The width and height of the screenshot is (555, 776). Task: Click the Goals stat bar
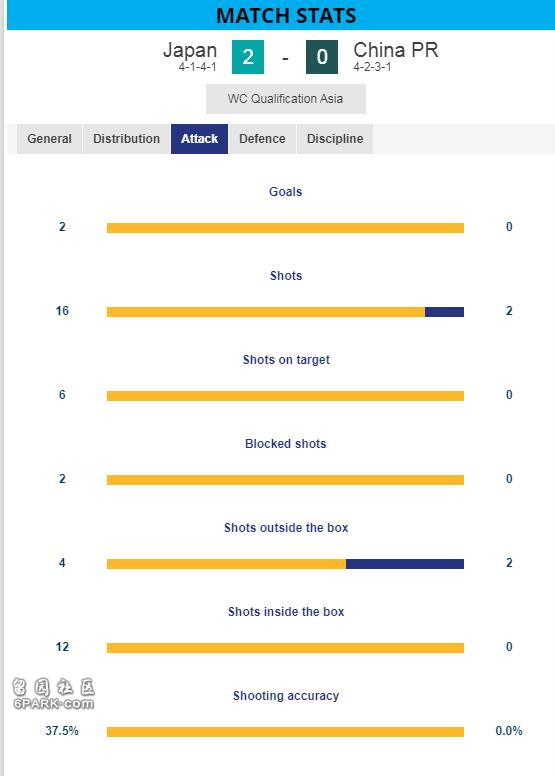(285, 228)
